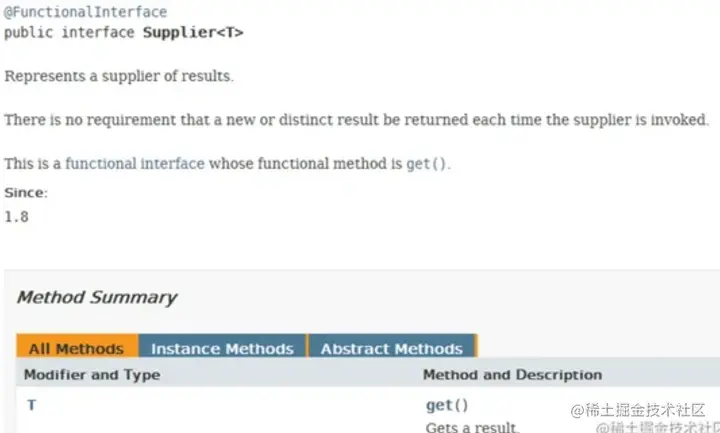The height and width of the screenshot is (433, 720).
Task: Click the Supplier<T> interface name
Action: pyautogui.click(x=193, y=33)
